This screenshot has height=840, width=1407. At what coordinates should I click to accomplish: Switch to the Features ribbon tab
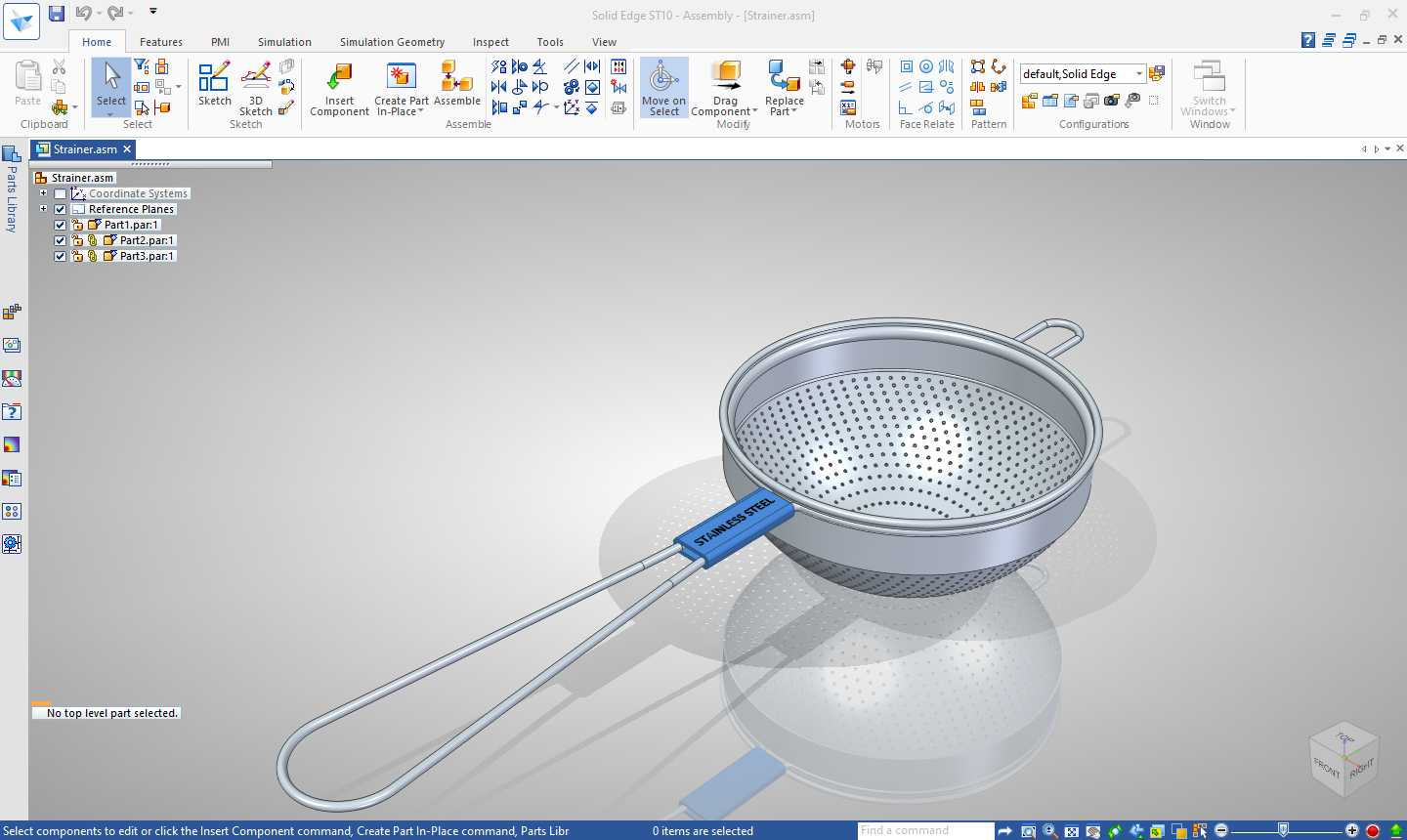161,42
